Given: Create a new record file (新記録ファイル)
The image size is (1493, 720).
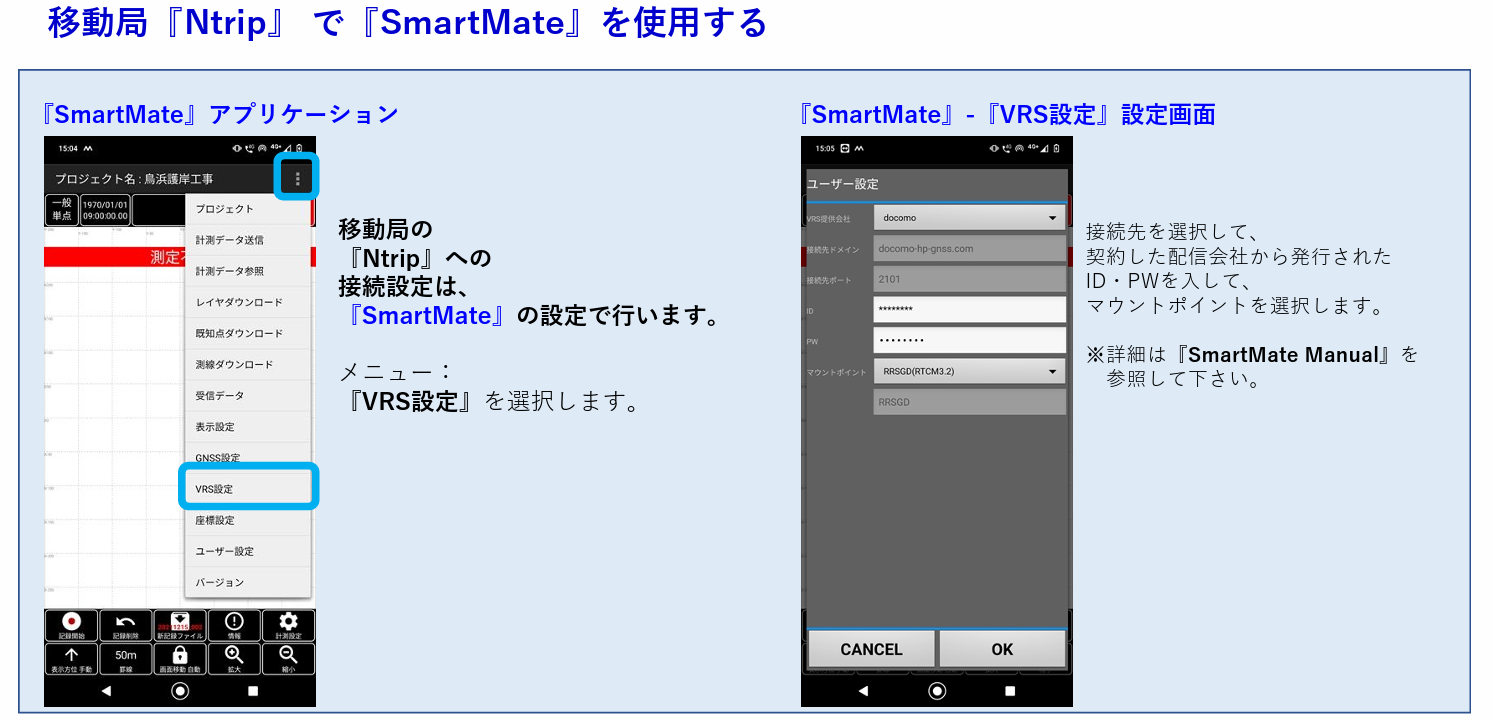Looking at the screenshot, I should tap(180, 626).
